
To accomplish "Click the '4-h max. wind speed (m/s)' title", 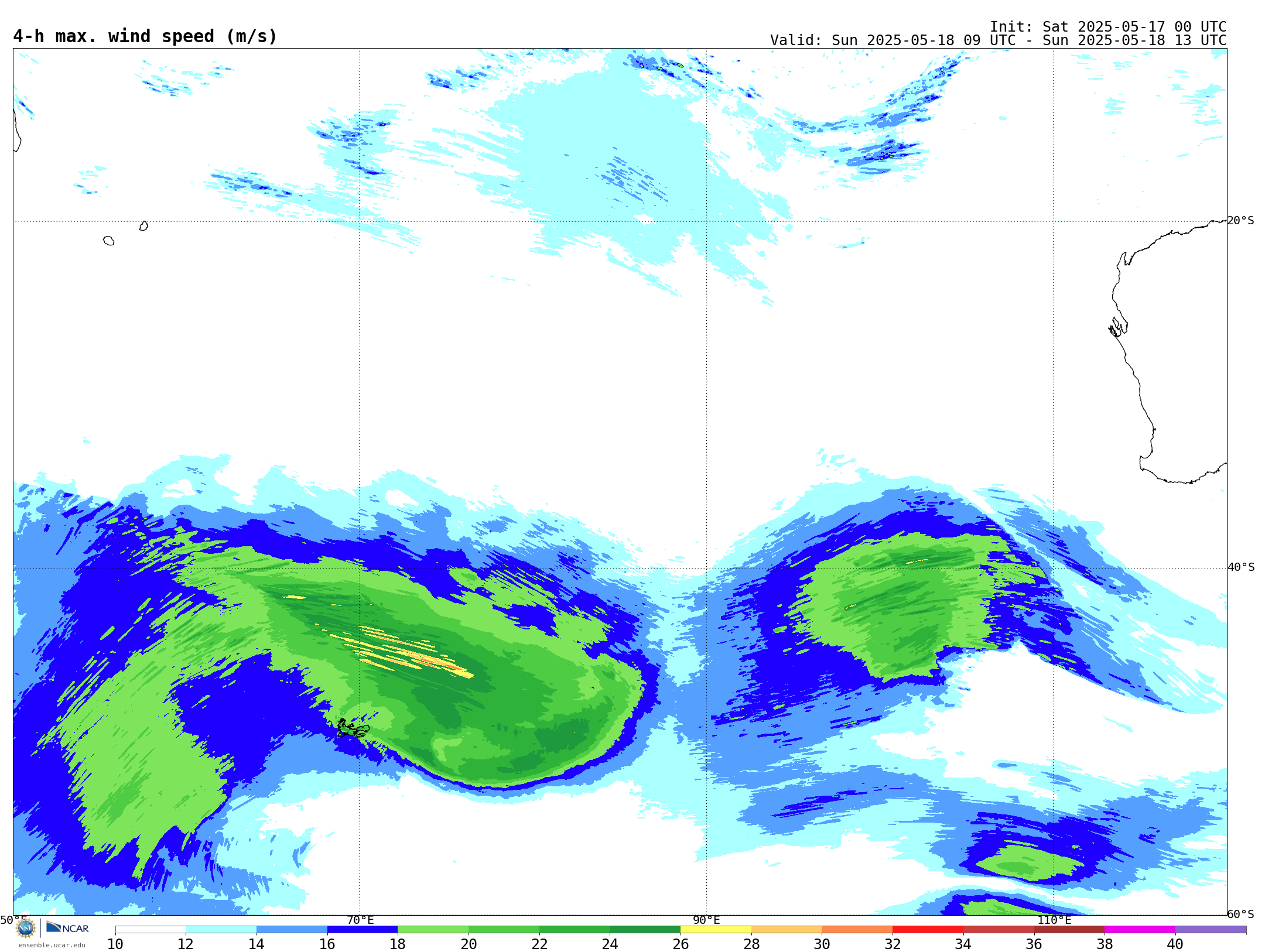I will [145, 36].
